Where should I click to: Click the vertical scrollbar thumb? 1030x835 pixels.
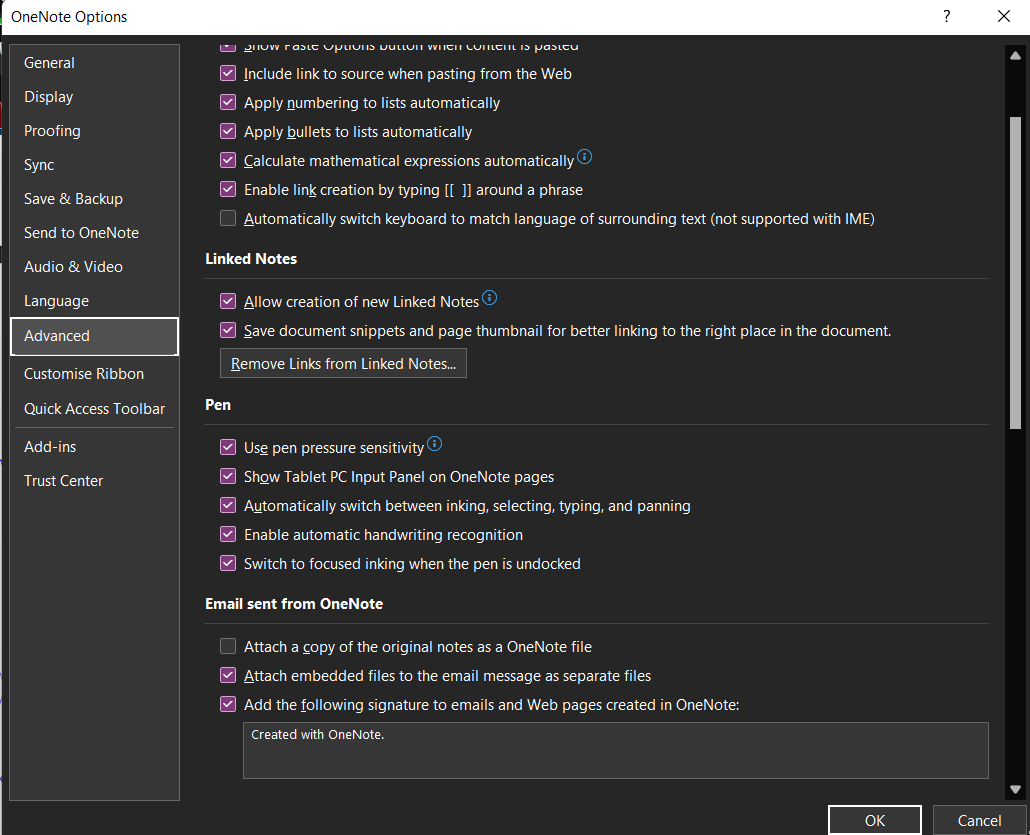[1015, 273]
